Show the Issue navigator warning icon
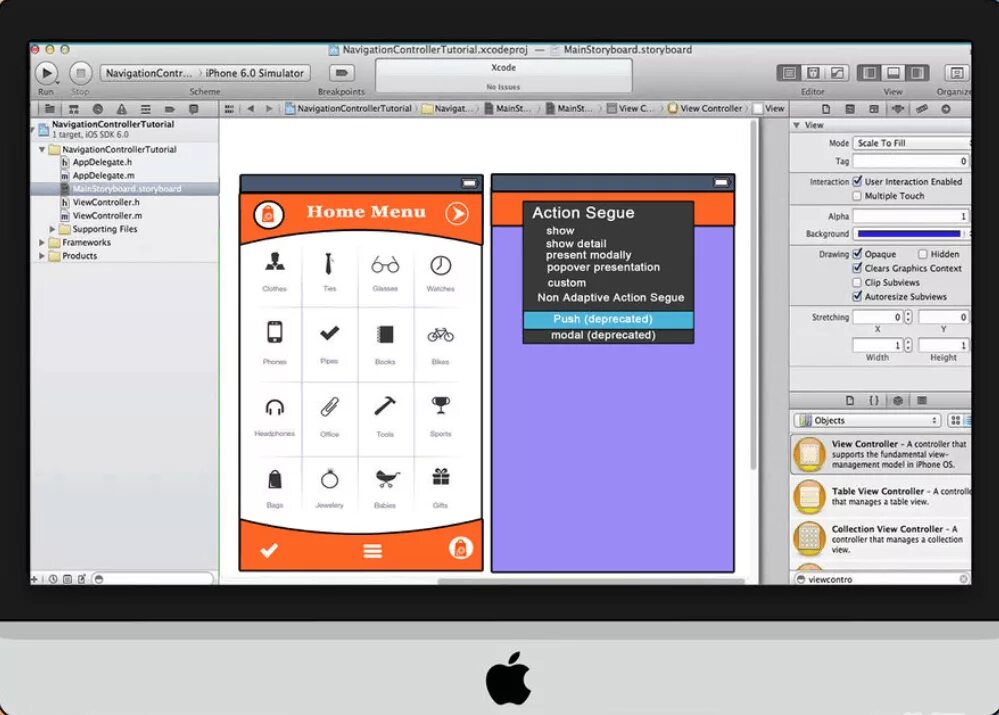This screenshot has width=999, height=715. [x=122, y=109]
